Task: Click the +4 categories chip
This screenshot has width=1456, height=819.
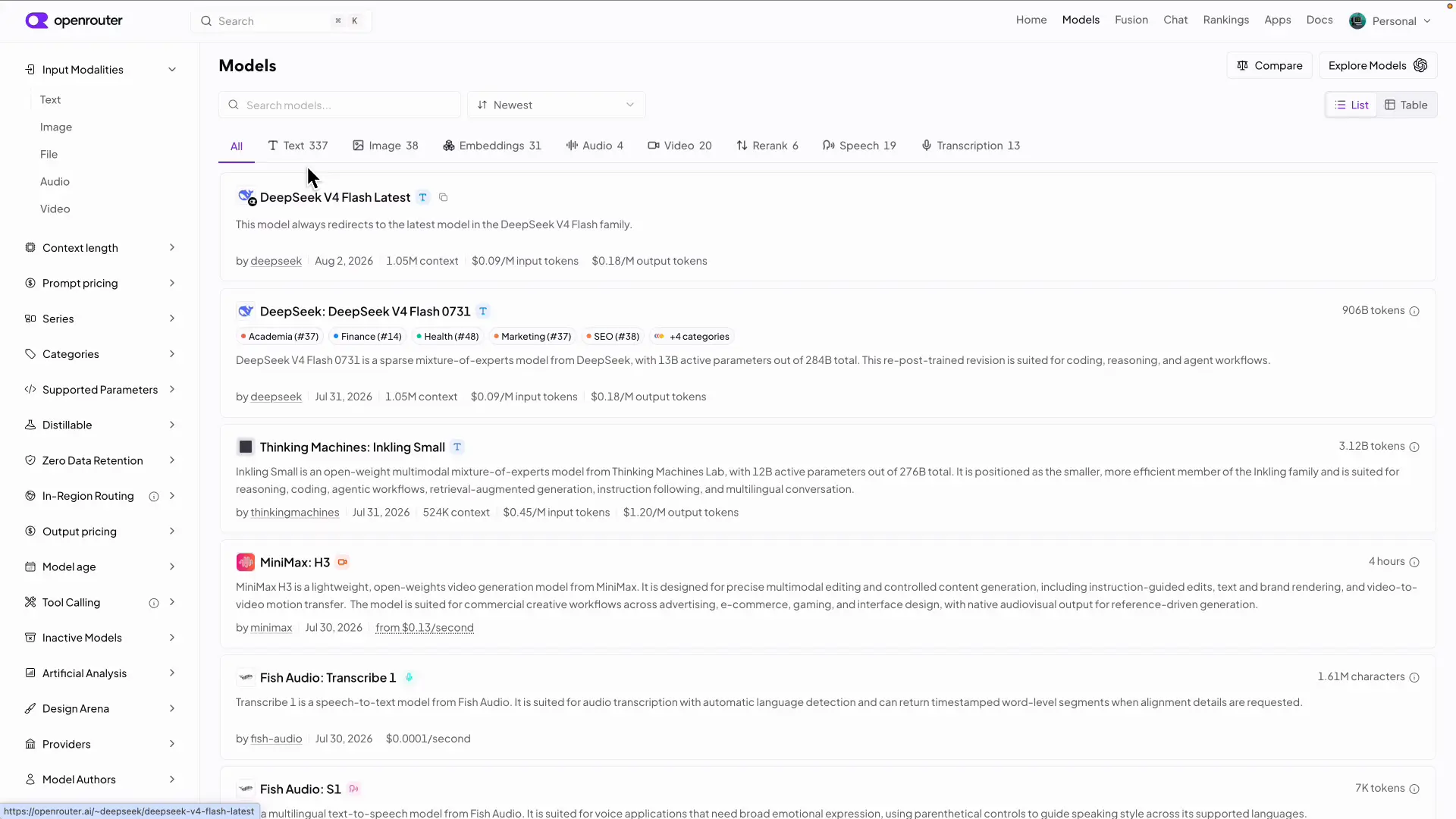Action: 692,337
